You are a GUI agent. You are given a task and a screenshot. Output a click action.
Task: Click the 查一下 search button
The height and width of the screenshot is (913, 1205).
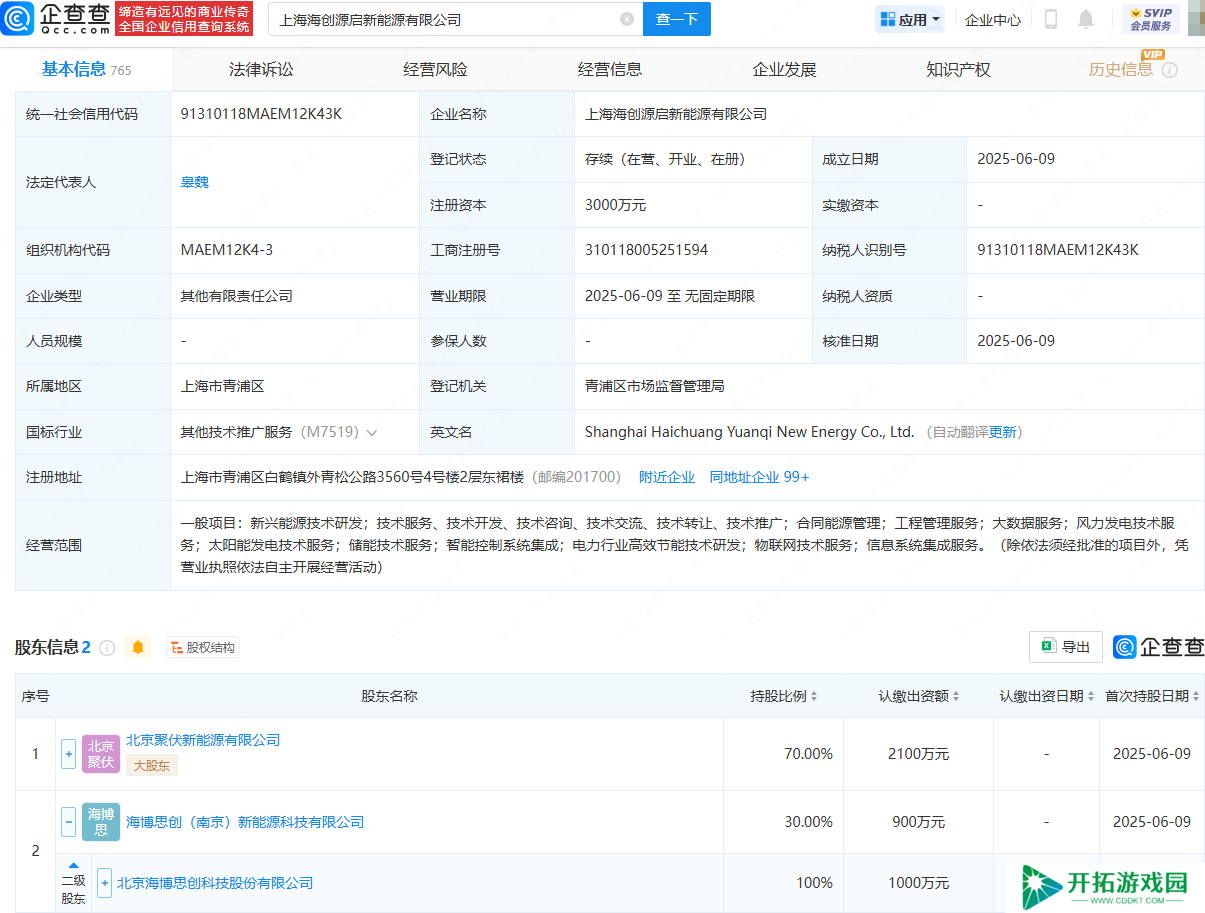click(x=677, y=19)
